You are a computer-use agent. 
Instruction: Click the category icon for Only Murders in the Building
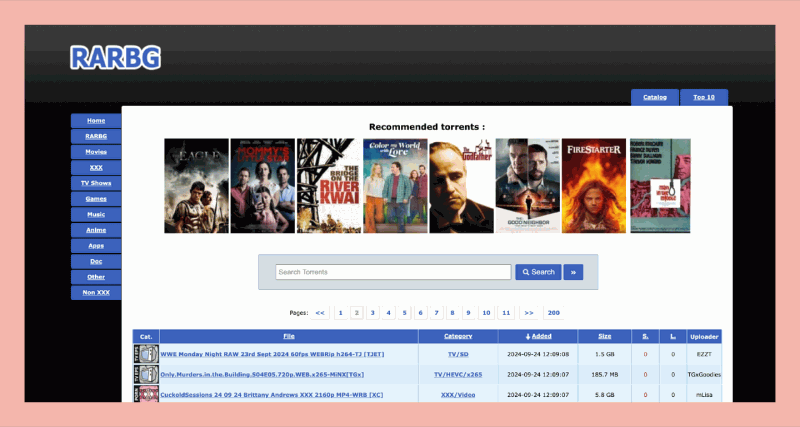pyautogui.click(x=146, y=374)
